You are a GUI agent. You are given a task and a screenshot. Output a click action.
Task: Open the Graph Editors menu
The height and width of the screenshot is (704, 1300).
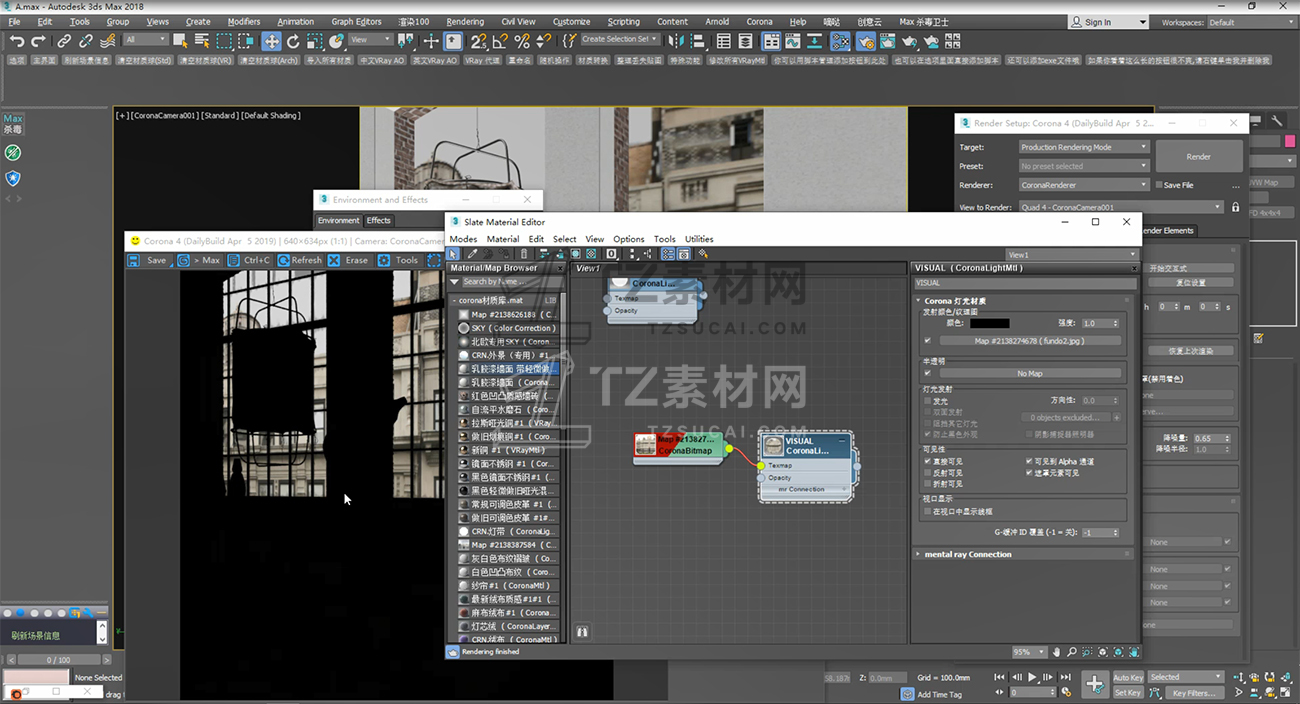coord(356,21)
